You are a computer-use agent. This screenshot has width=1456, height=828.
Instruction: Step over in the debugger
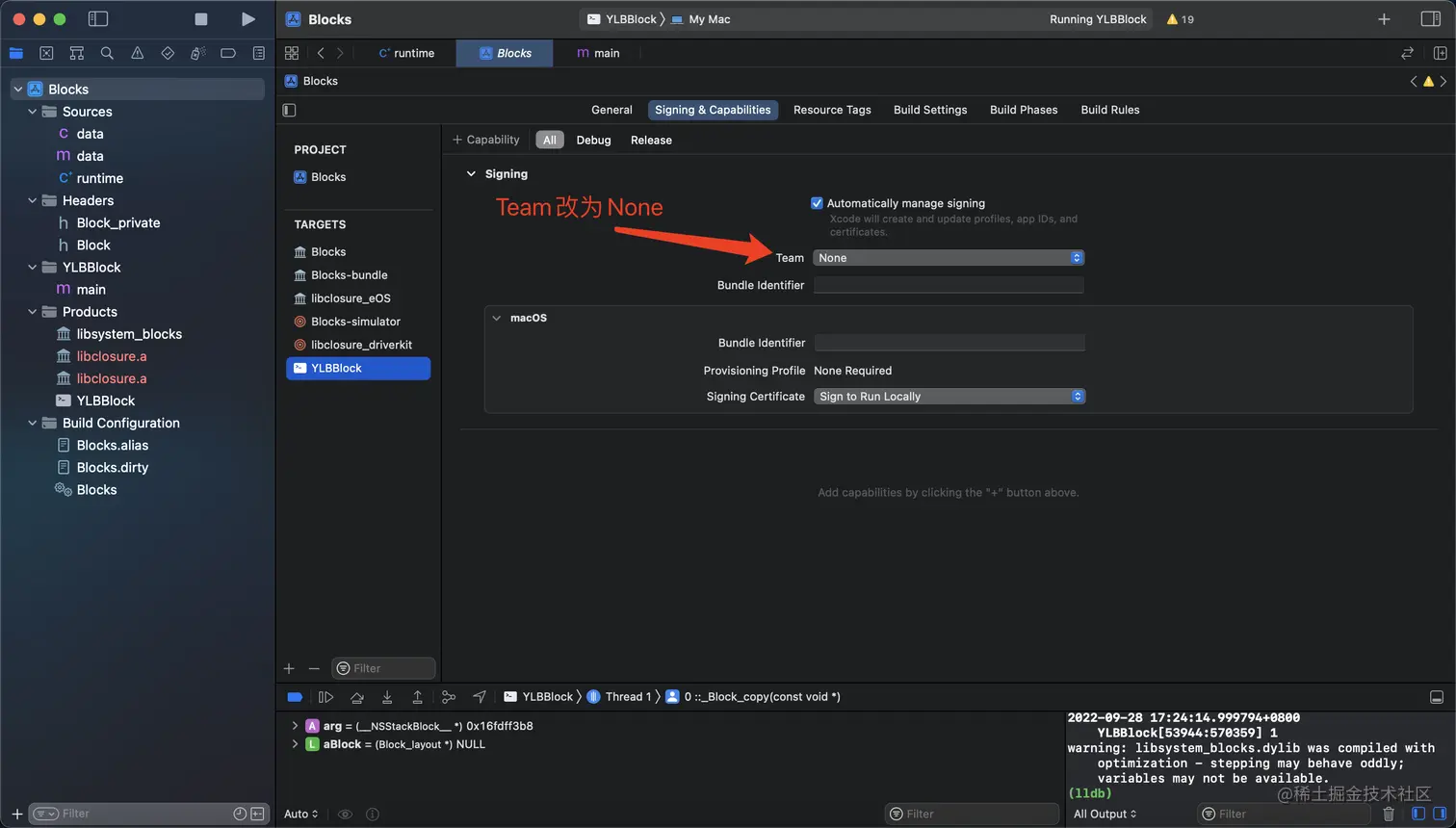coord(357,697)
